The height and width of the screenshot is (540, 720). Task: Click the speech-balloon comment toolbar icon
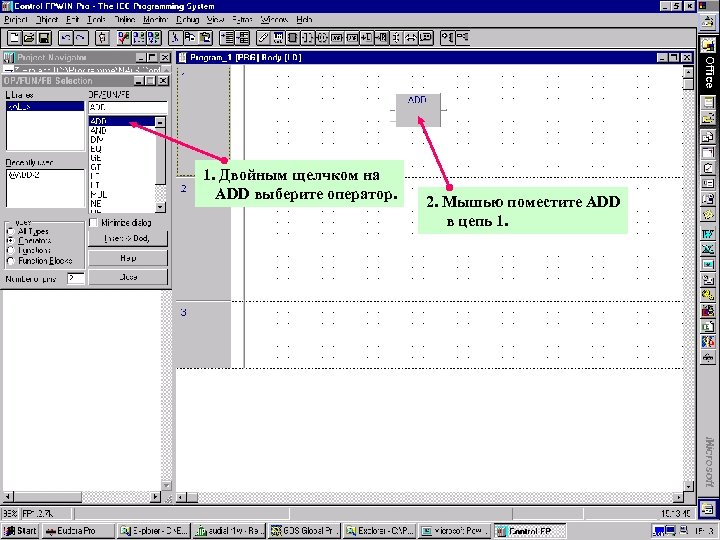pyautogui.click(x=426, y=38)
